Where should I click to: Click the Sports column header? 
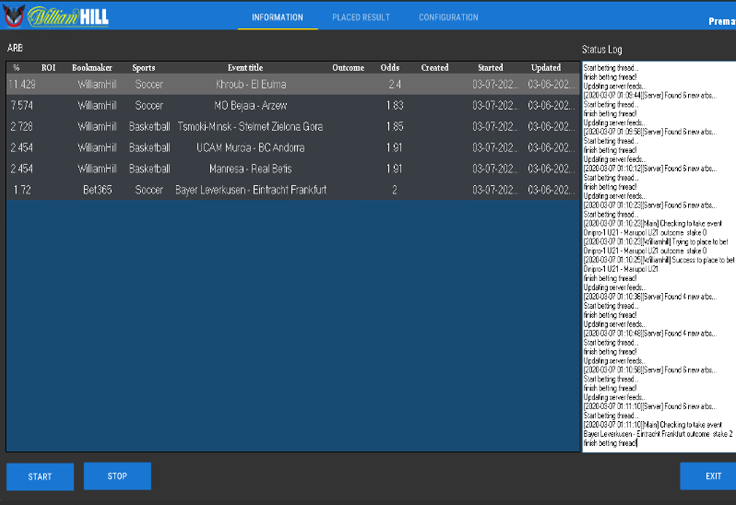coord(144,68)
